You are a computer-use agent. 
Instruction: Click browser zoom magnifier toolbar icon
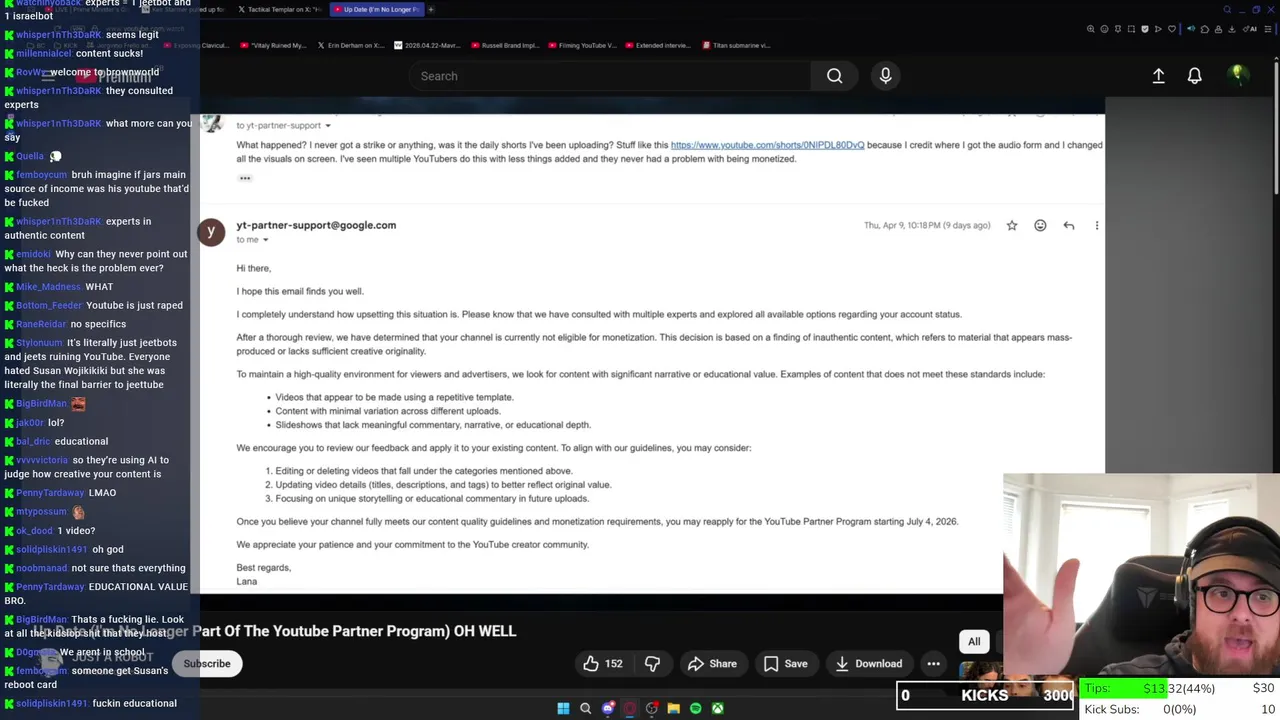click(x=1091, y=29)
